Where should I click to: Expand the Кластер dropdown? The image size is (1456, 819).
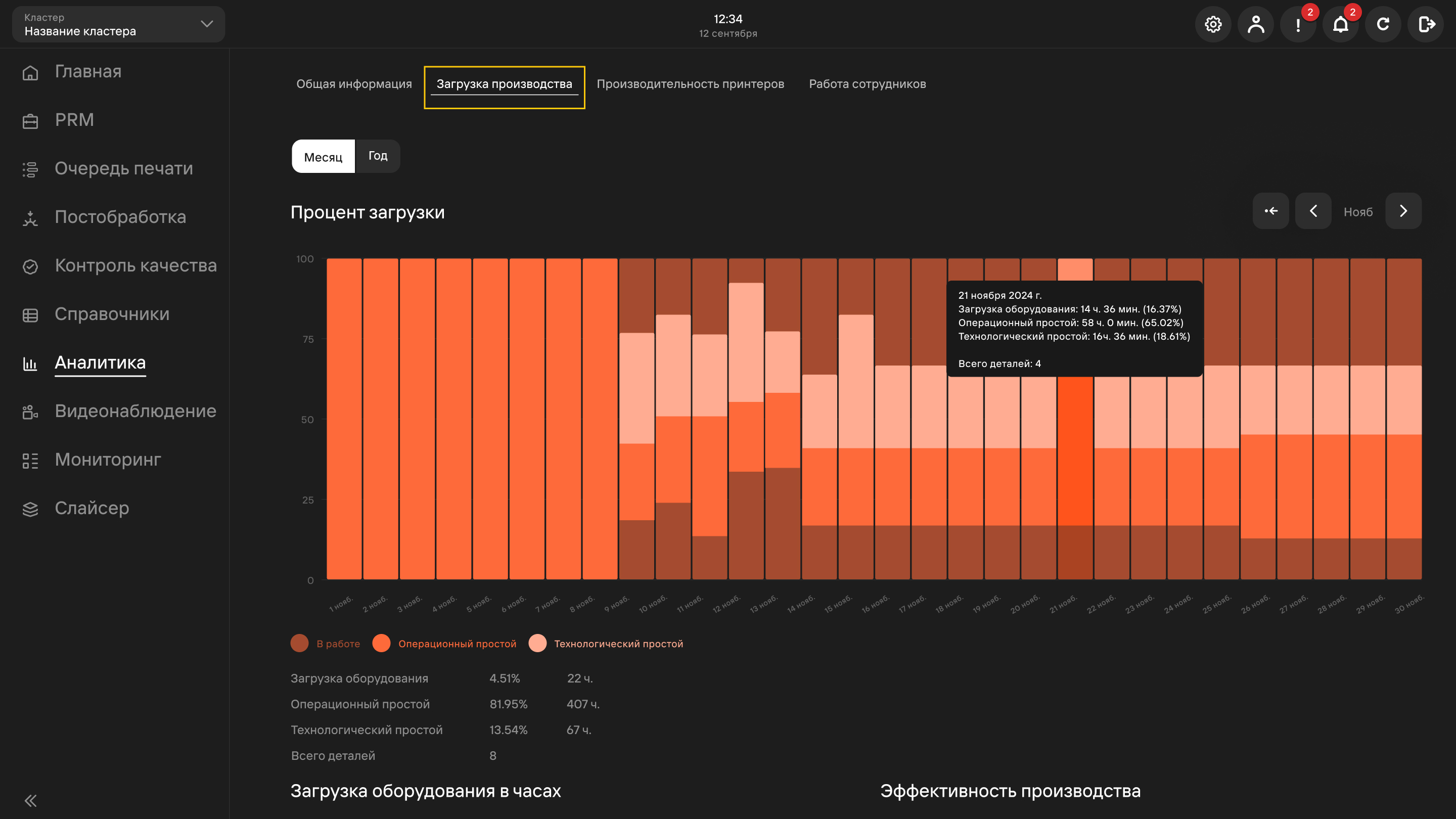pyautogui.click(x=119, y=24)
